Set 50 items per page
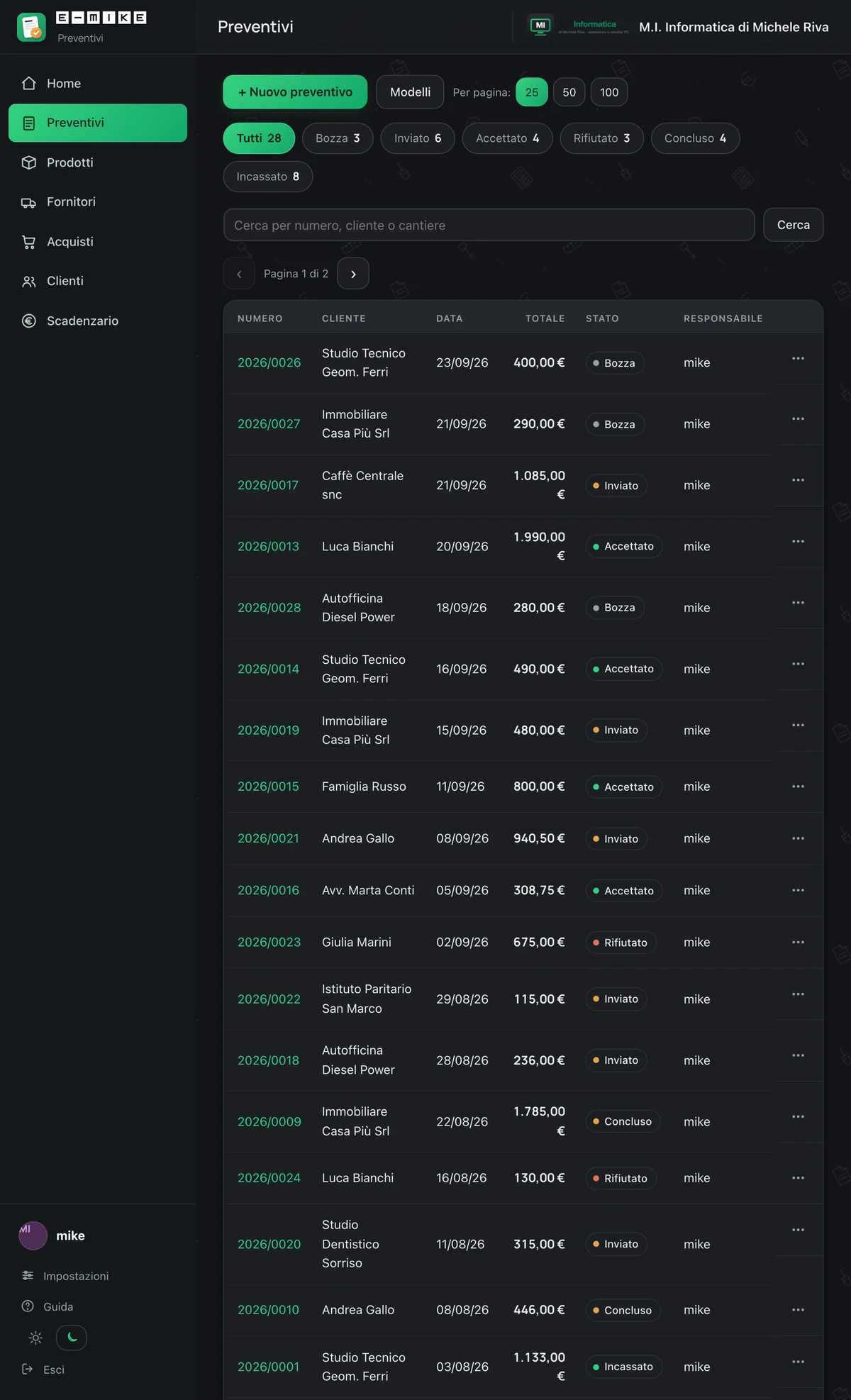This screenshot has width=851, height=1400. (569, 92)
